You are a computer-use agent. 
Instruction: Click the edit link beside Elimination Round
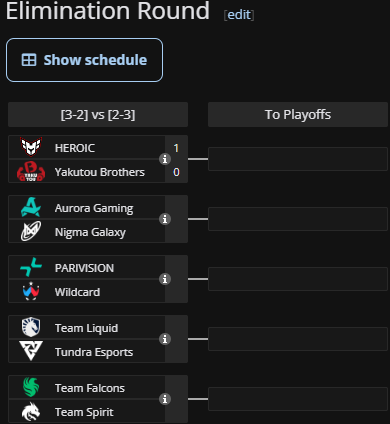pyautogui.click(x=239, y=15)
